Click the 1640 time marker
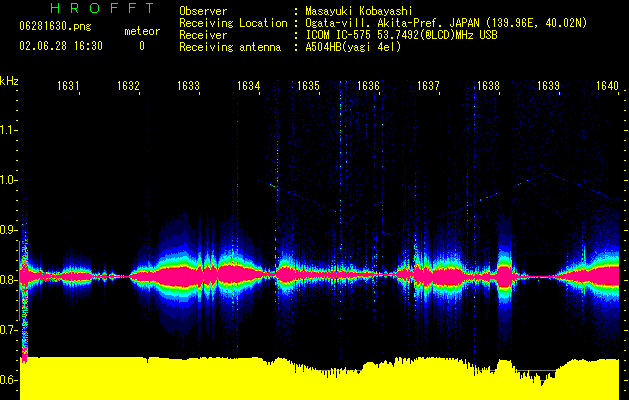The width and height of the screenshot is (629, 400). 607,85
